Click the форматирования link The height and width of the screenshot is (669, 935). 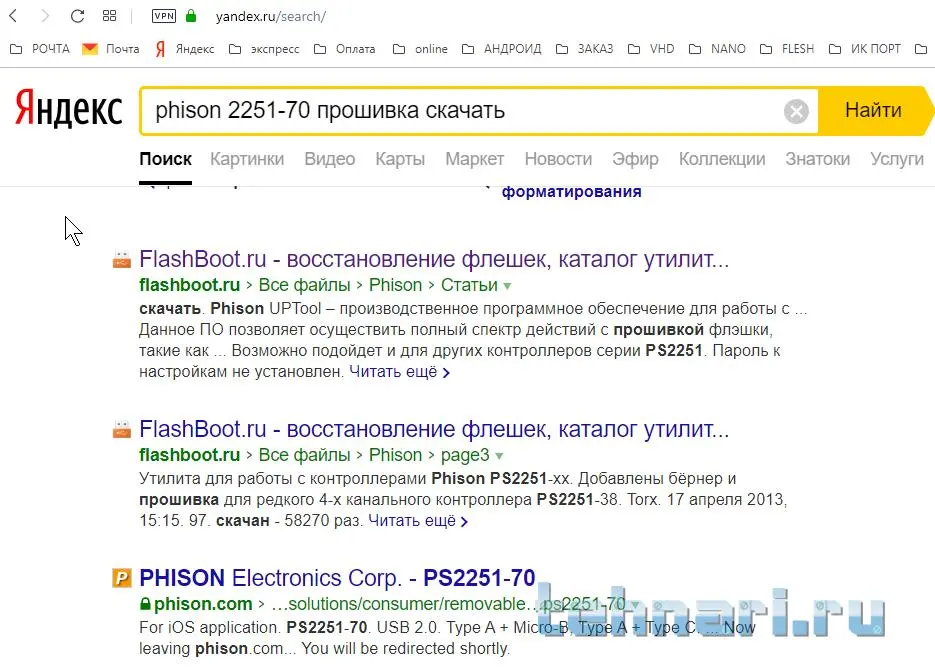coord(571,192)
